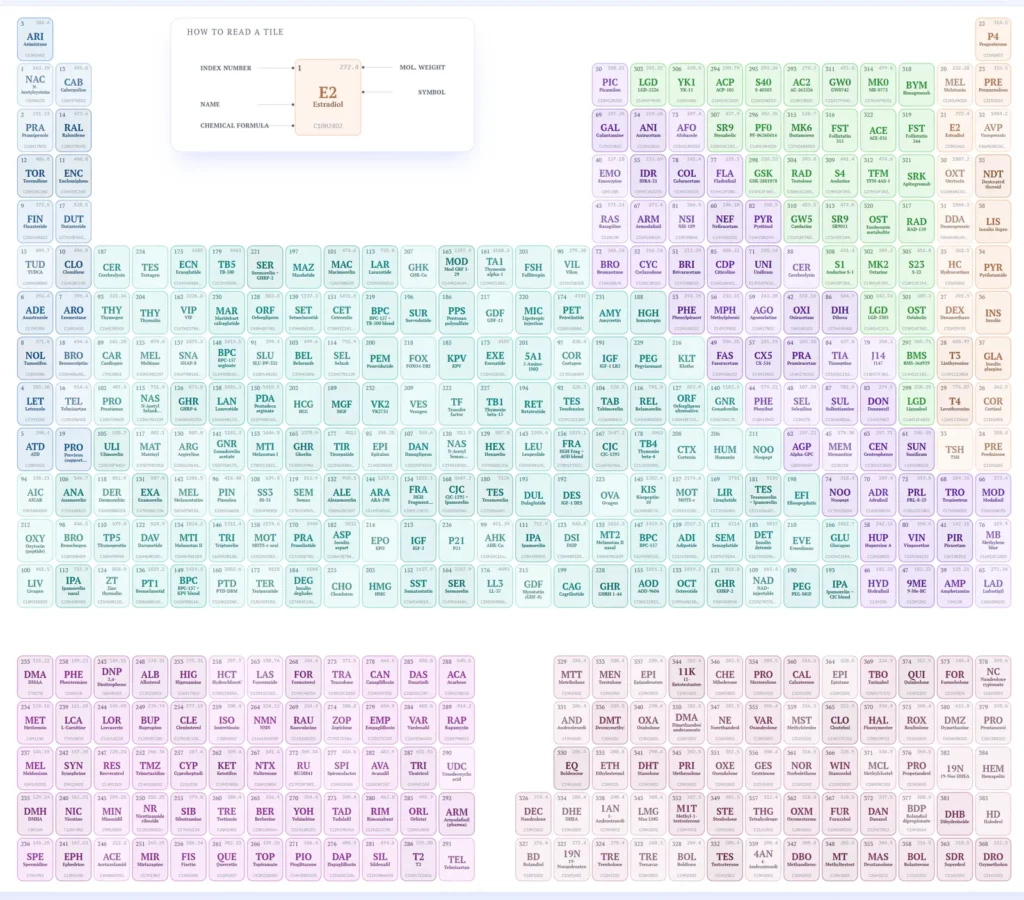The height and width of the screenshot is (900, 1024).
Task: Select the NAC N-Acetylcysteine tile
Action: coord(35,85)
